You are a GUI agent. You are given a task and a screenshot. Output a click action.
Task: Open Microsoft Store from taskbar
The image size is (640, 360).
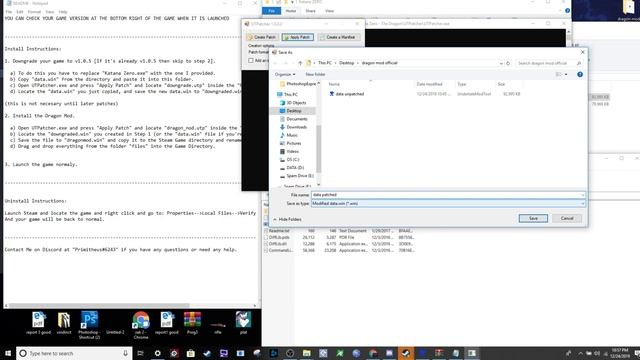click(x=191, y=353)
